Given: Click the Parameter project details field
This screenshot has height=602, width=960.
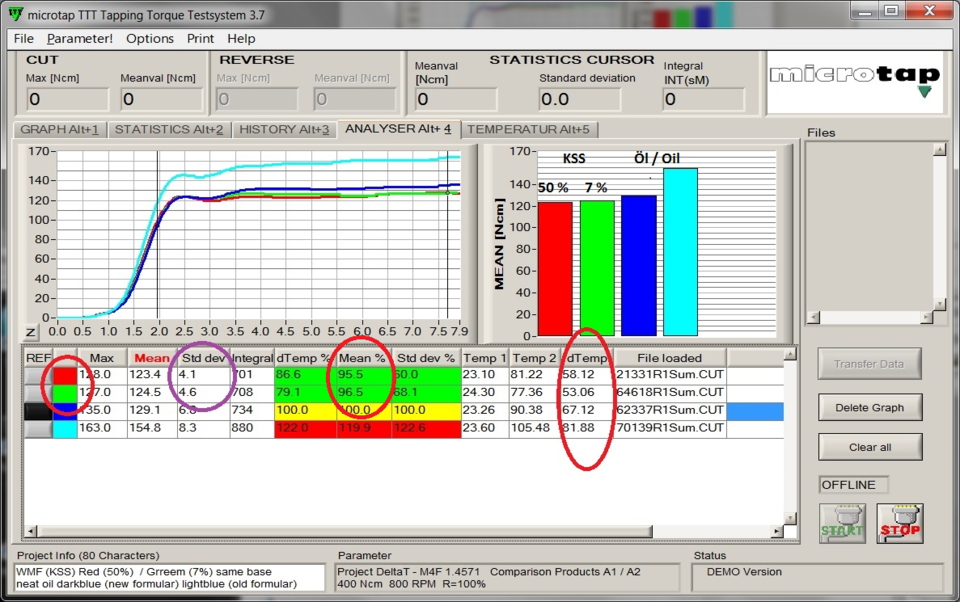Looking at the screenshot, I should pos(507,578).
